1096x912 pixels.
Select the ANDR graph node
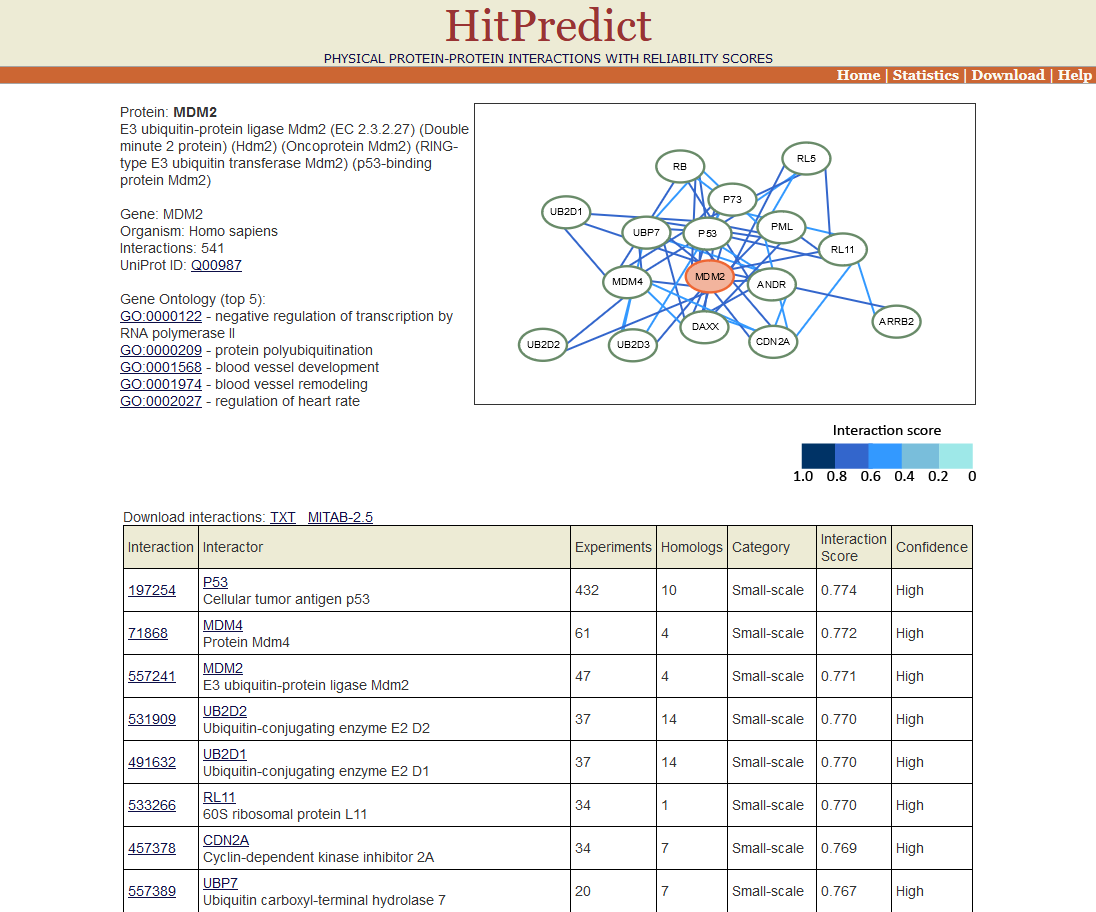771,284
